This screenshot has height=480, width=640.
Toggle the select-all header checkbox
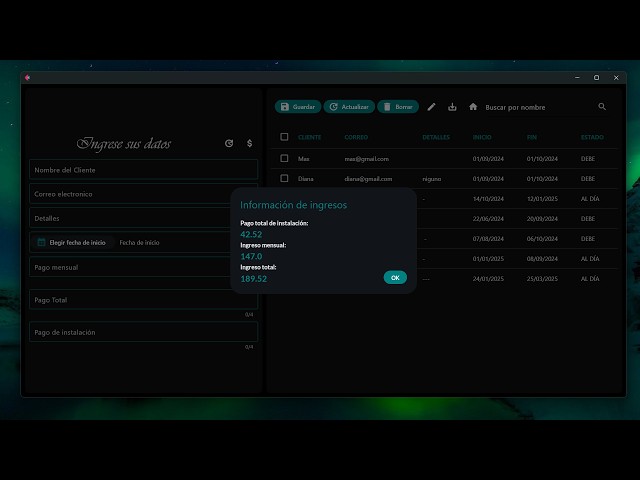284,137
